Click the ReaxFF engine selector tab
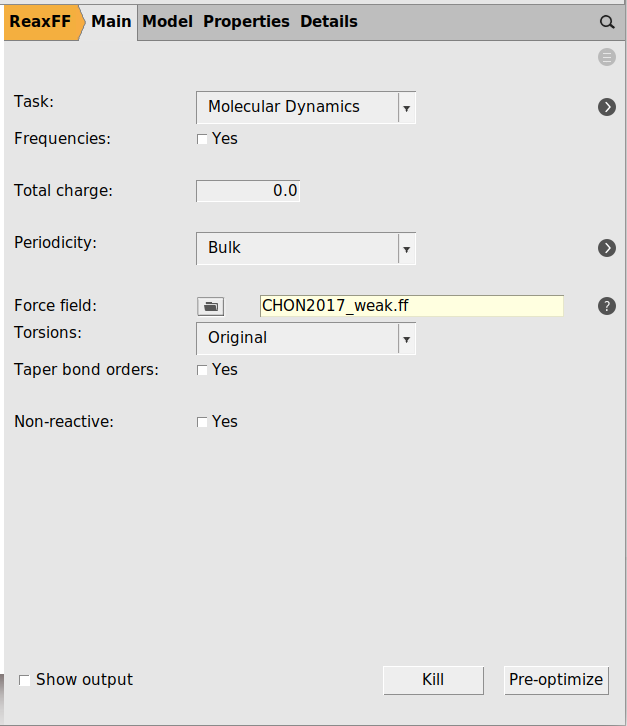627x726 pixels. pos(40,21)
